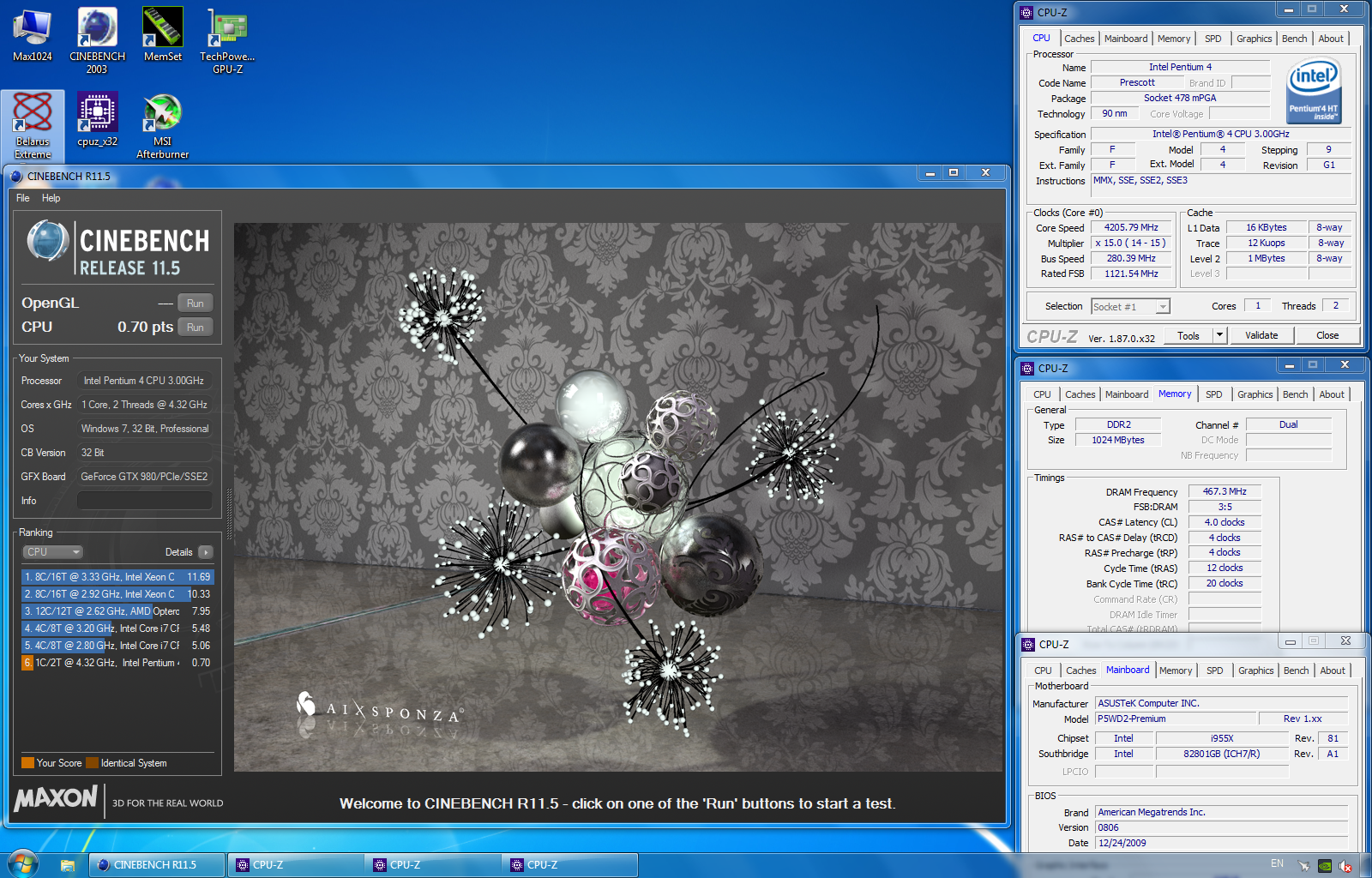Open Windows Explorer from taskbar
Image resolution: width=1372 pixels, height=878 pixels.
click(x=67, y=865)
